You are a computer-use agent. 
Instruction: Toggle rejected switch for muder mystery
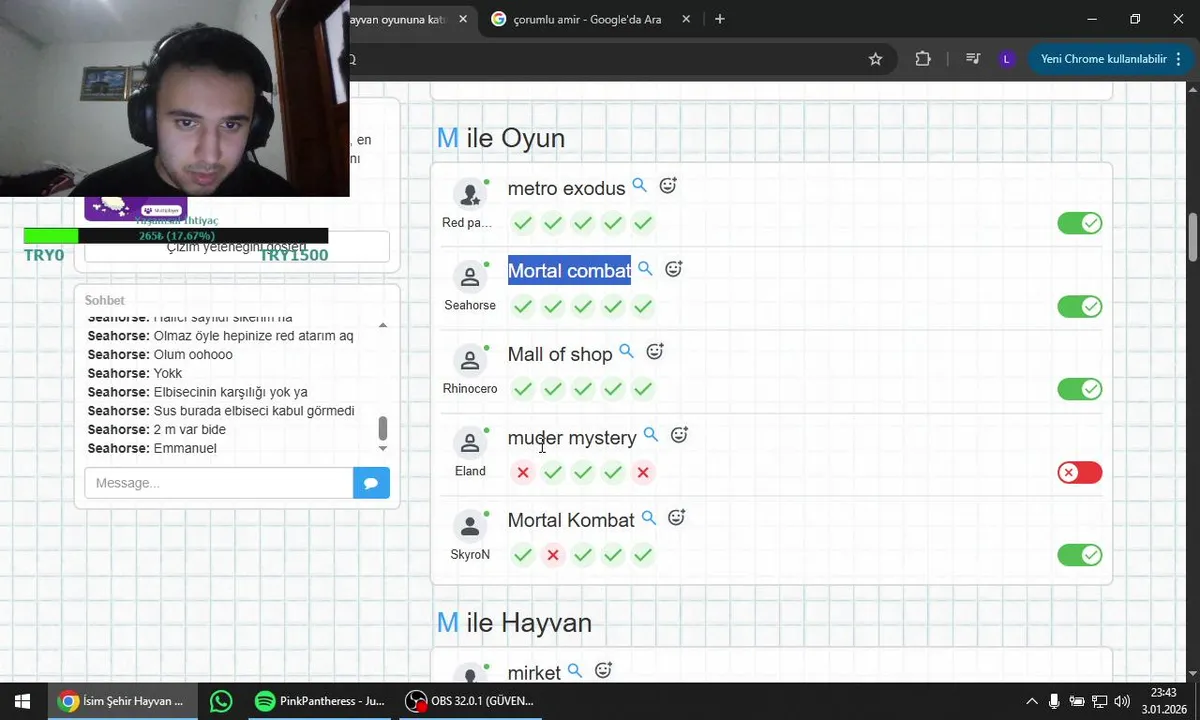pyautogui.click(x=1079, y=472)
